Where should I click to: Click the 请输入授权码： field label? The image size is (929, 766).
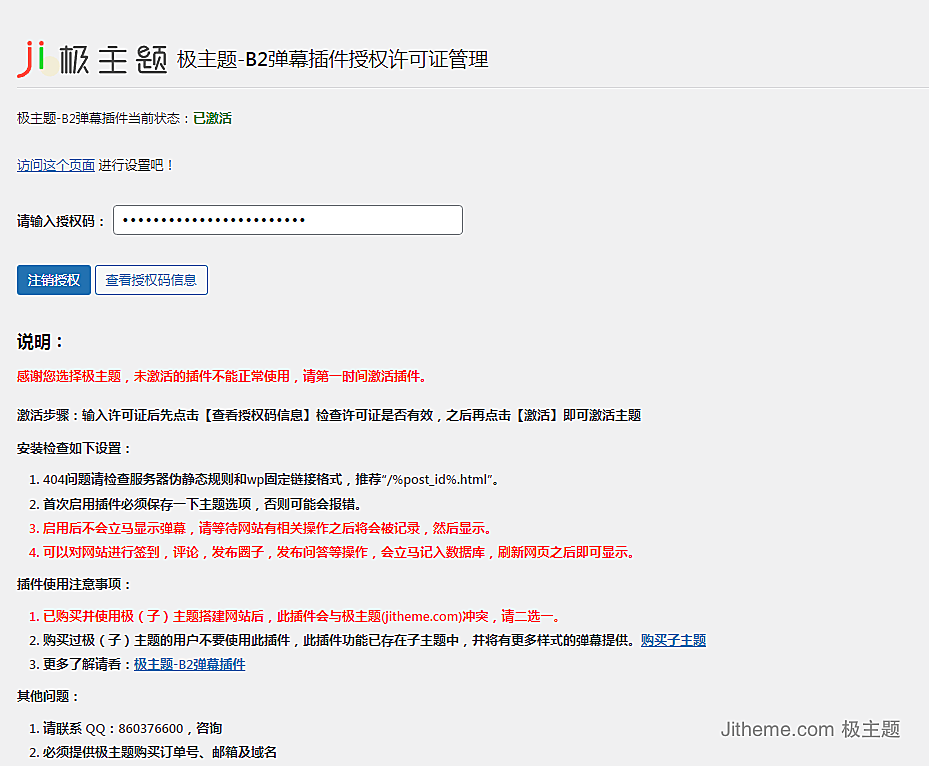(x=61, y=222)
